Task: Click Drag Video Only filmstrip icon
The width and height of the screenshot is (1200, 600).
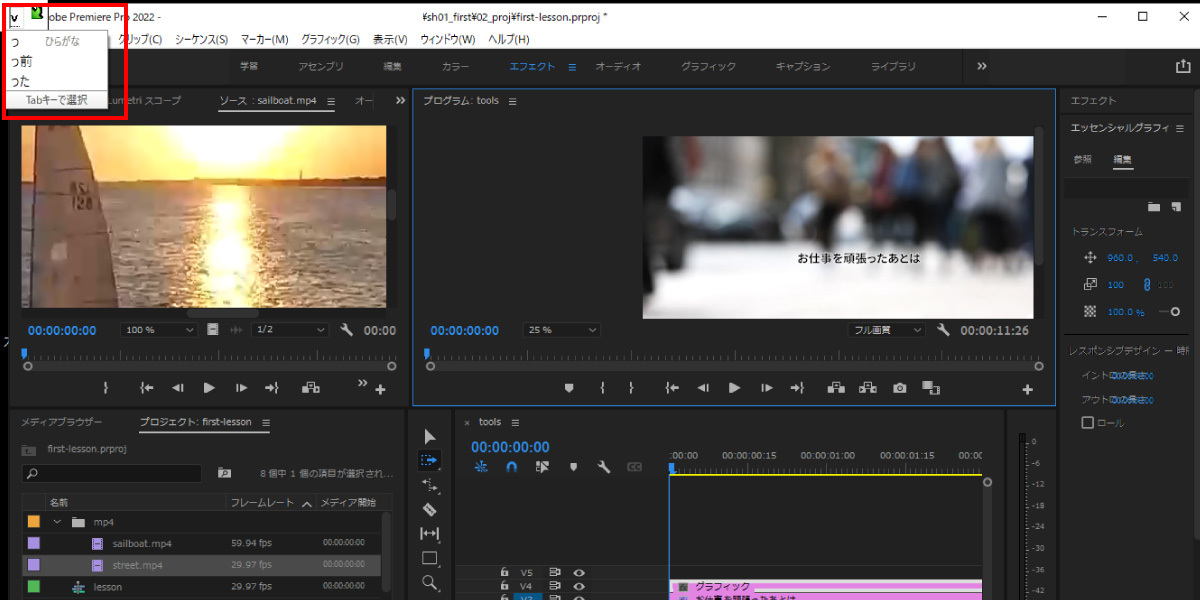Action: click(x=213, y=330)
